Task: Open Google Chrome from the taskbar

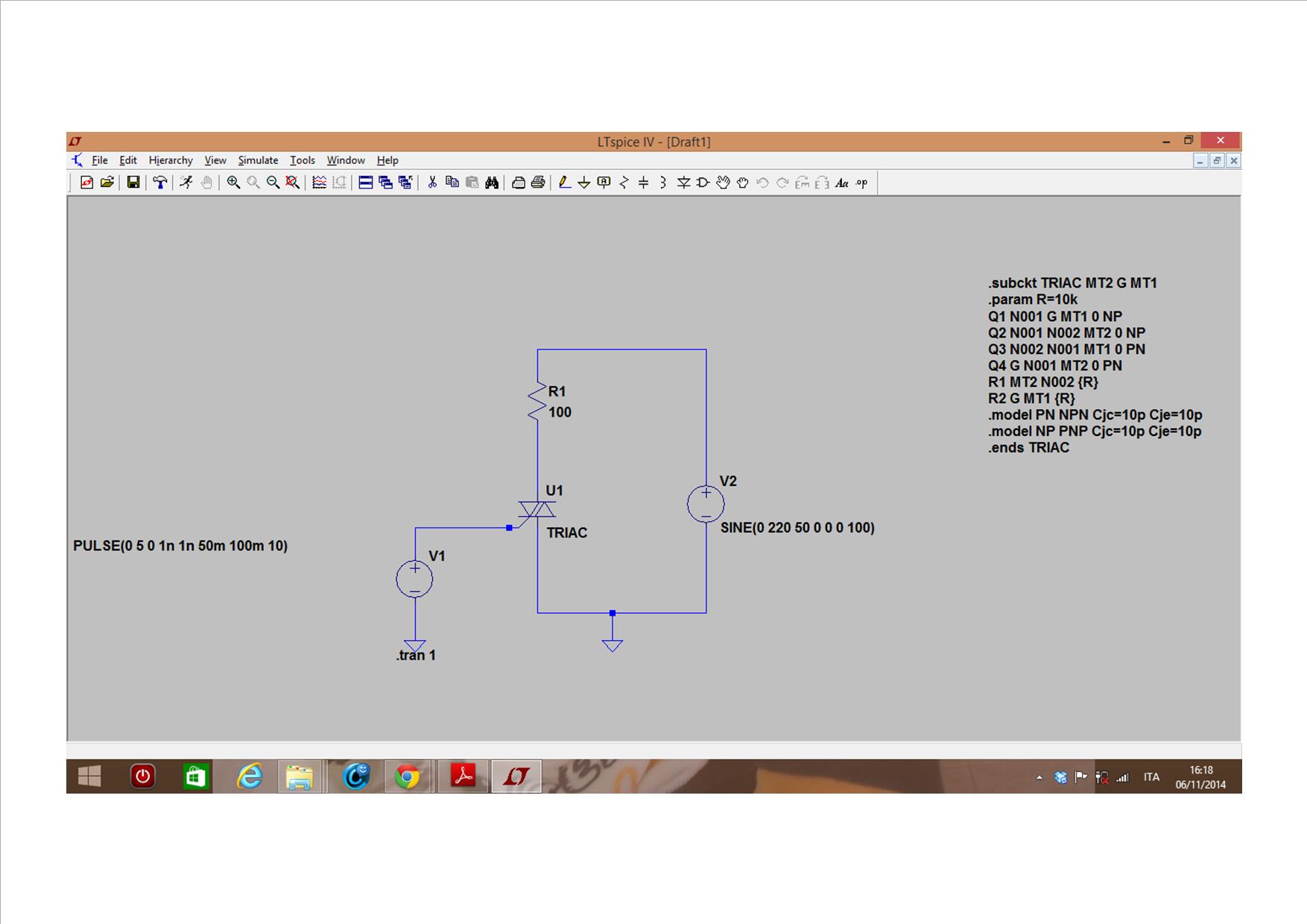Action: (x=407, y=777)
